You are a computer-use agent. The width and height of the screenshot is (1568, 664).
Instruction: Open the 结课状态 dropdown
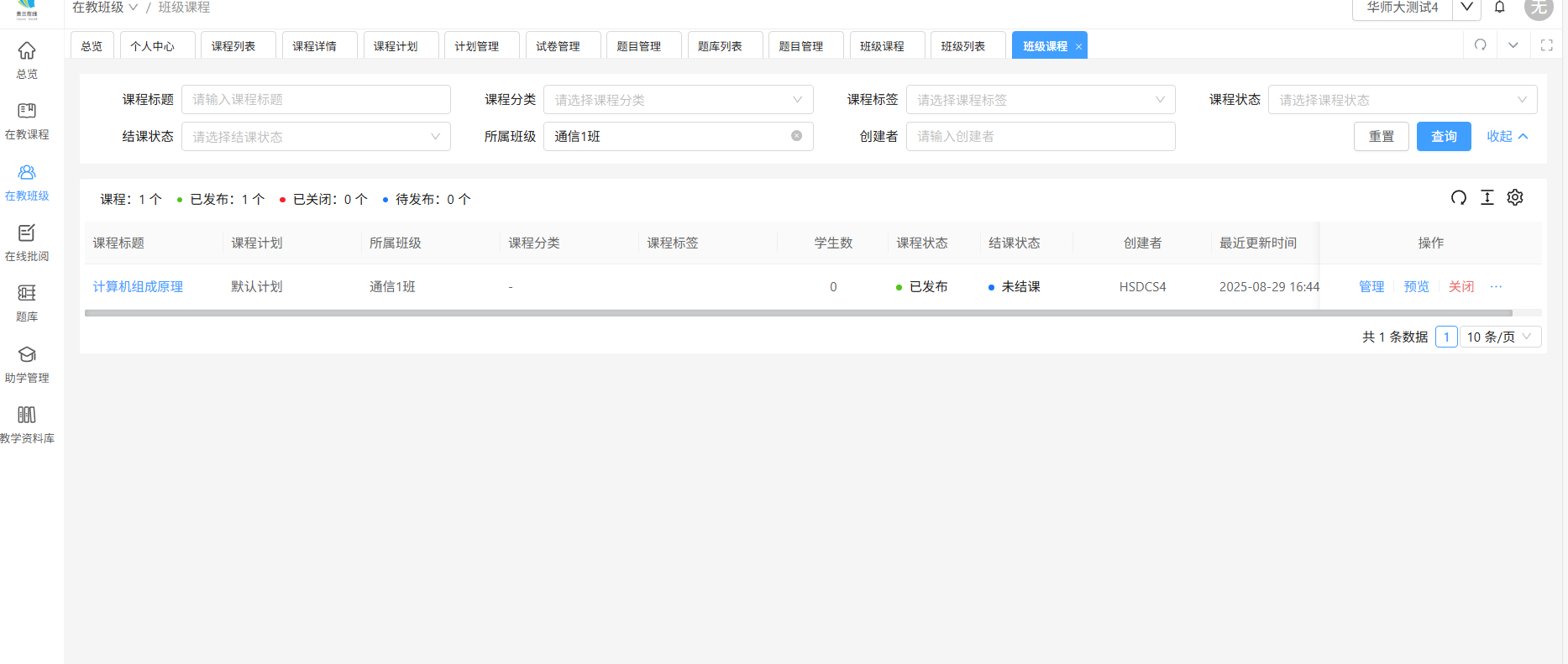(316, 137)
